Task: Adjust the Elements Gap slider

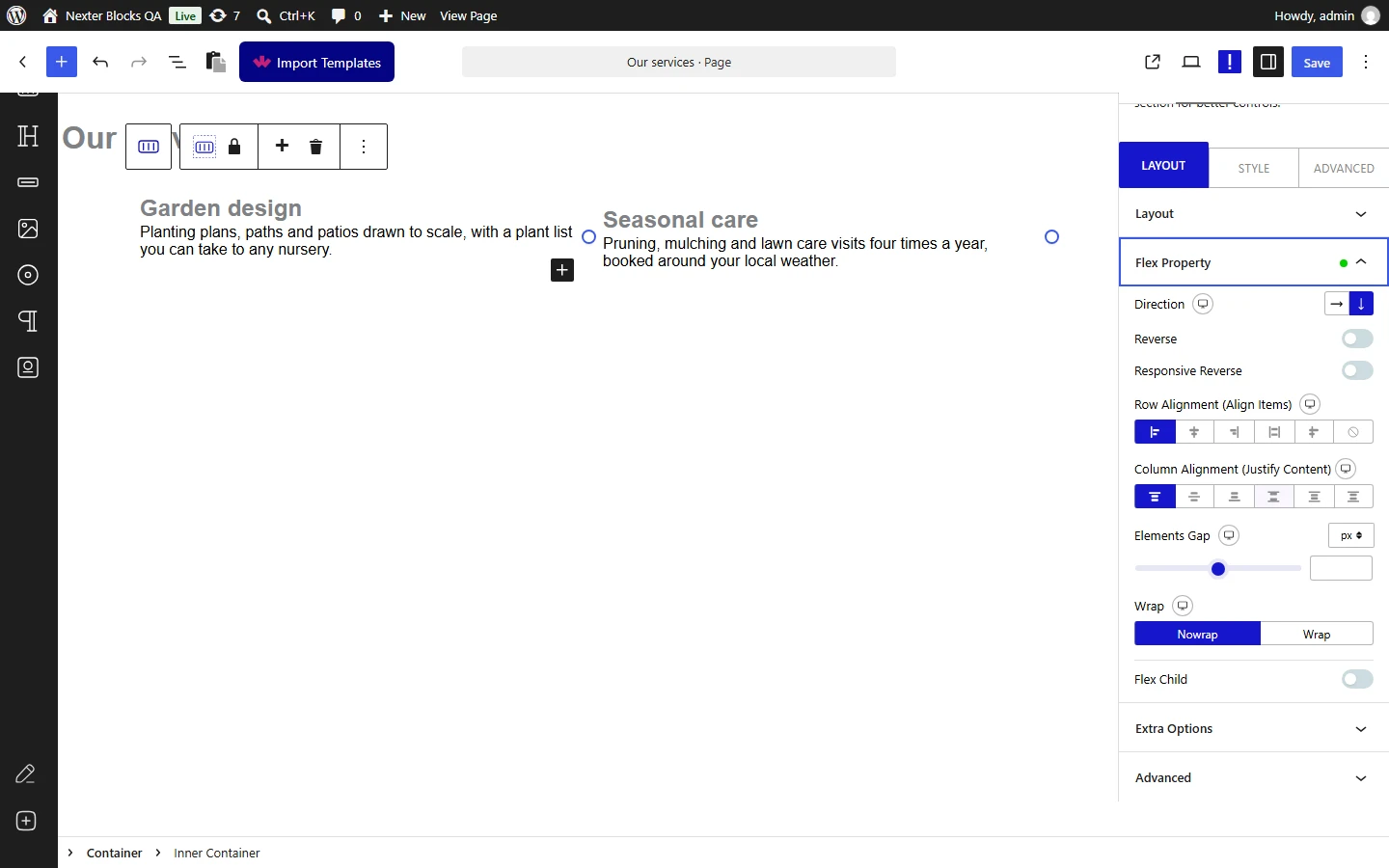Action: [1218, 569]
